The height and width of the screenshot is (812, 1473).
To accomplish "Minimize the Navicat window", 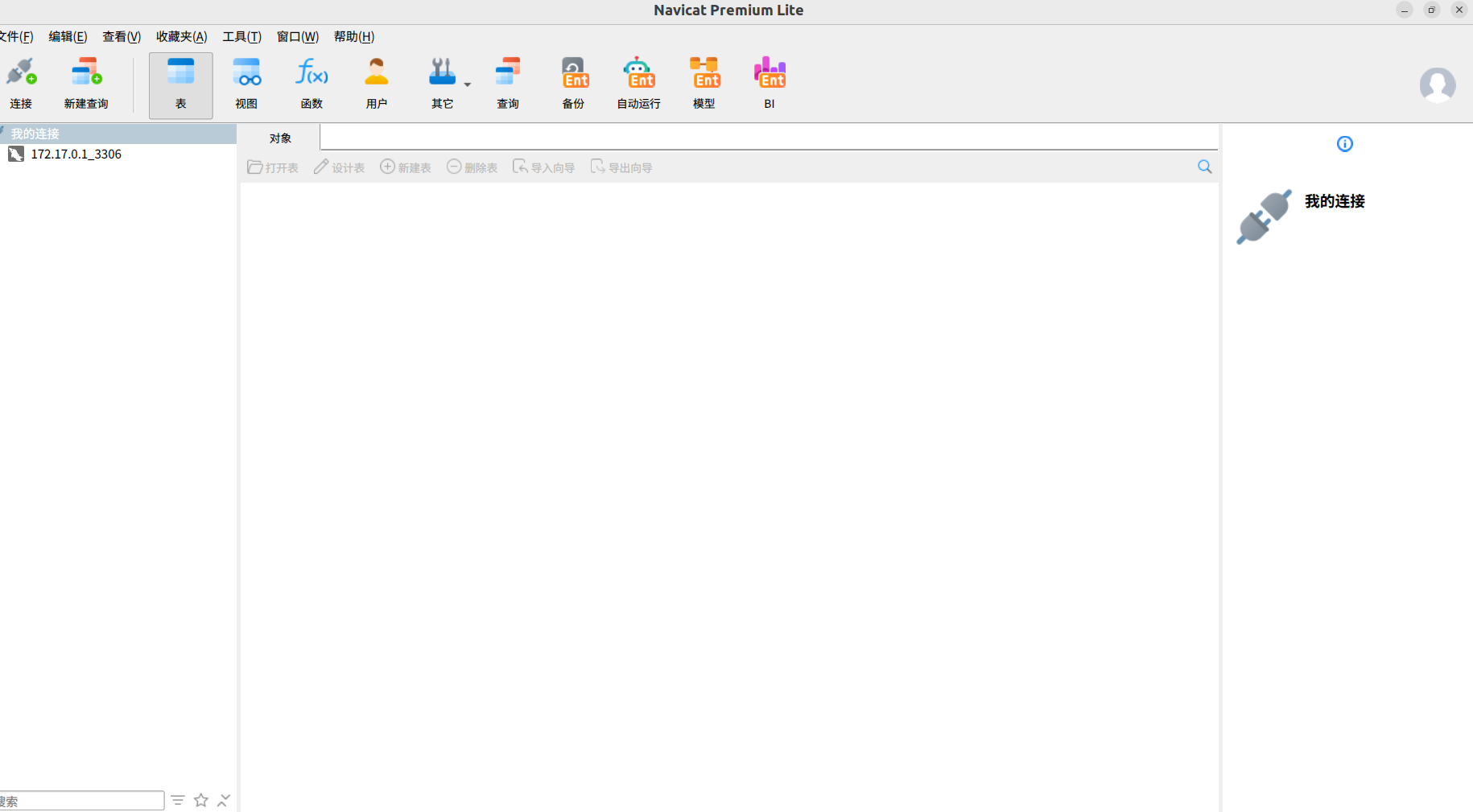I will pos(1405,10).
